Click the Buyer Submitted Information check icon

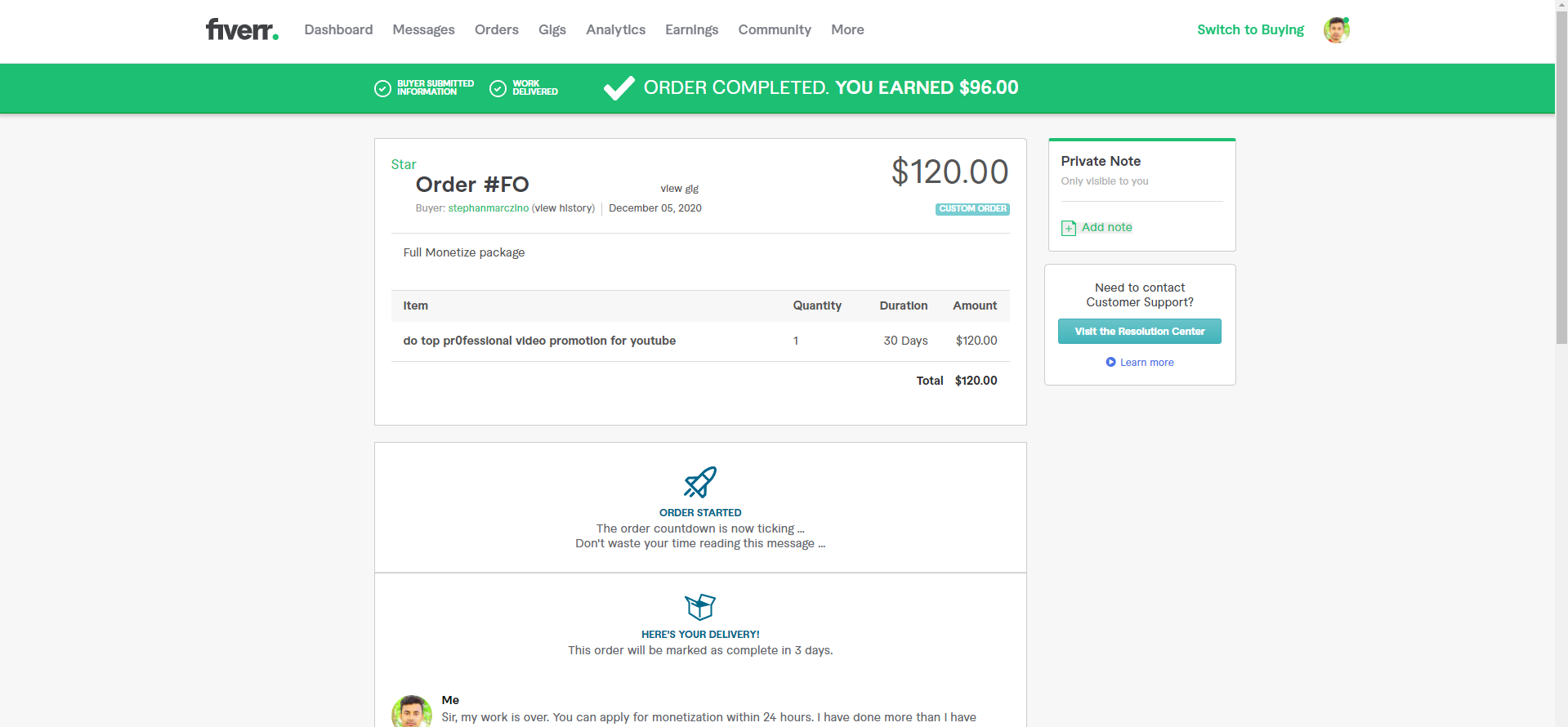pos(382,88)
